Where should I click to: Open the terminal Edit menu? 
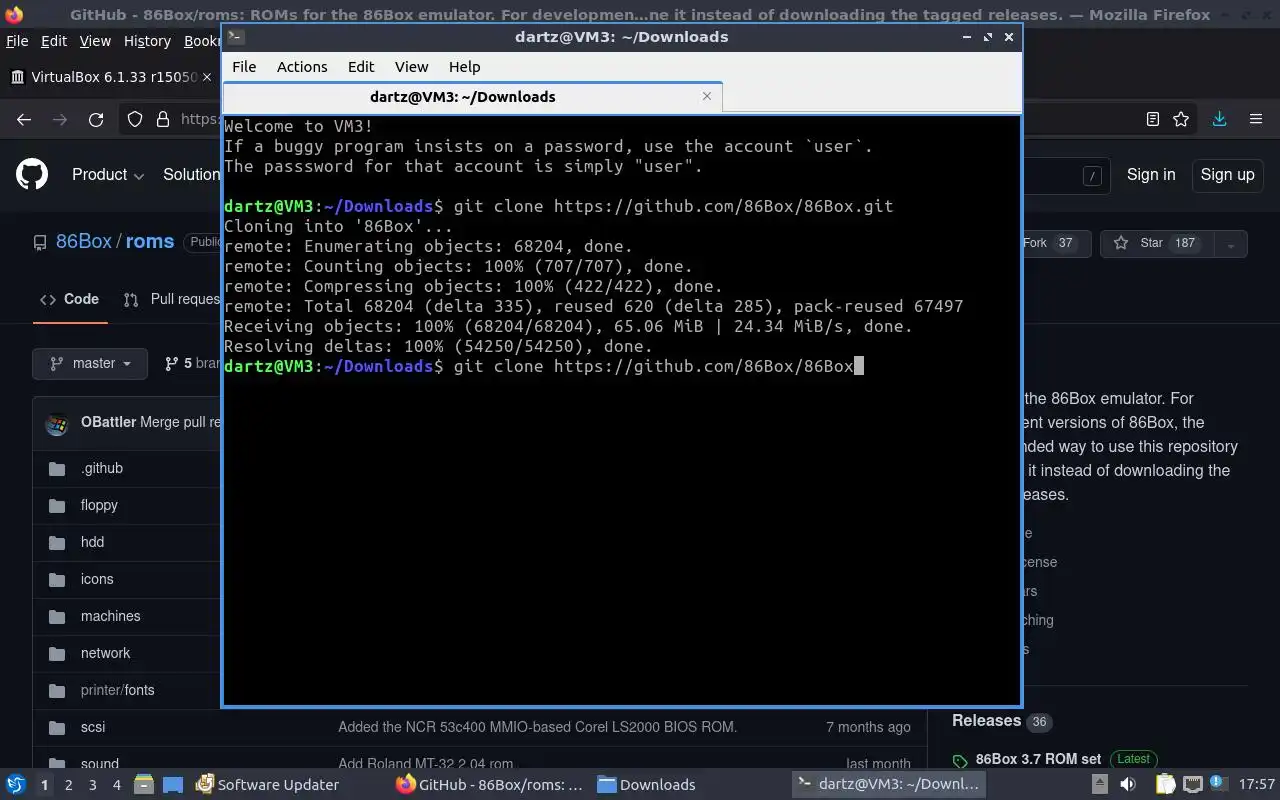pos(361,66)
